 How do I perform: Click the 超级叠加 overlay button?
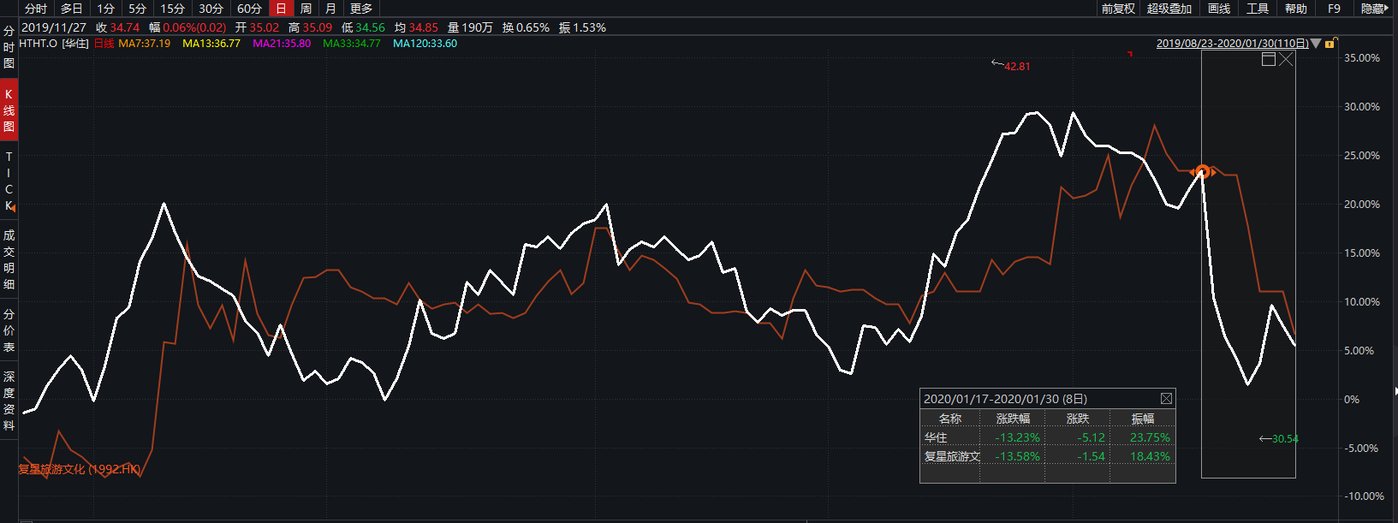point(1169,8)
